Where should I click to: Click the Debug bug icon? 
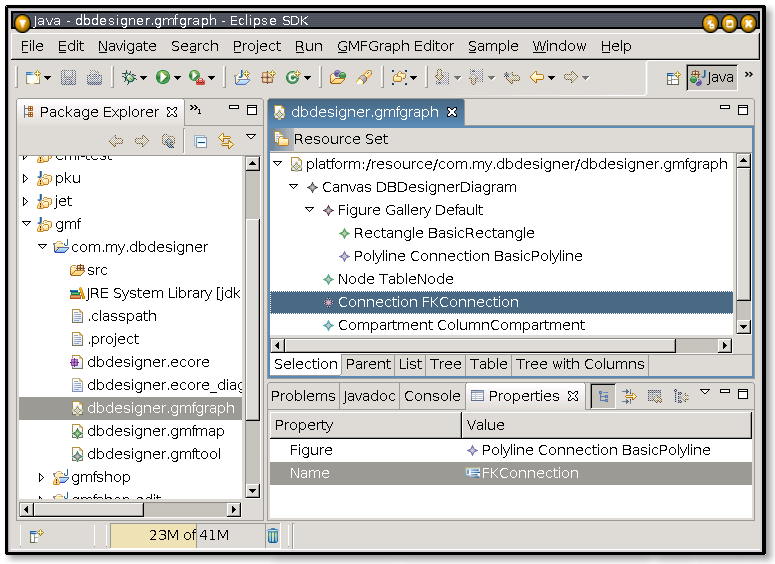point(129,77)
